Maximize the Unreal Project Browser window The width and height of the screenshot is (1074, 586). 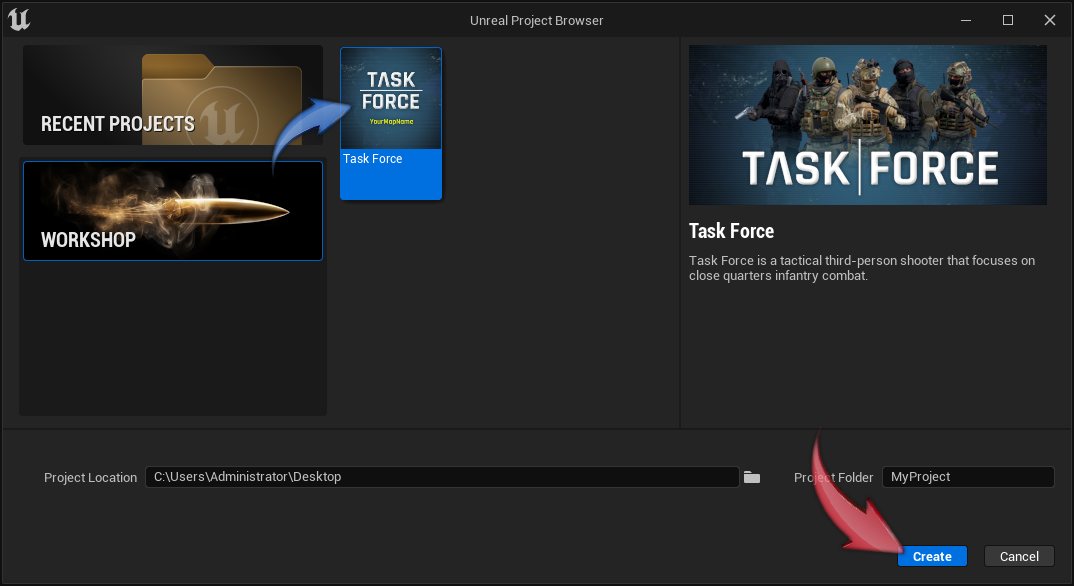[x=1007, y=19]
